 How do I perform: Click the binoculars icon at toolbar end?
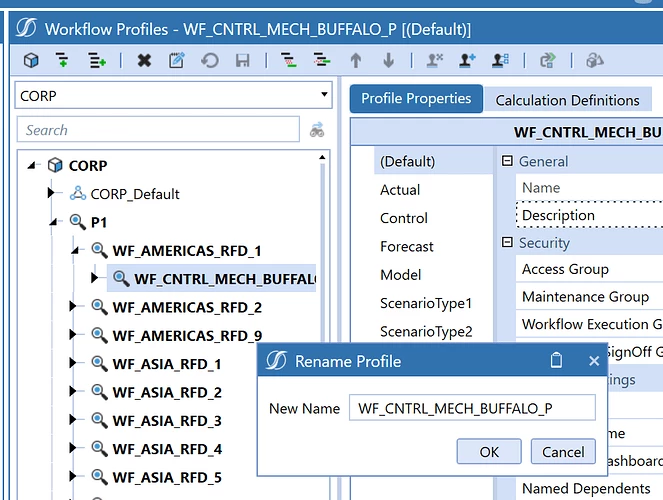(595, 60)
